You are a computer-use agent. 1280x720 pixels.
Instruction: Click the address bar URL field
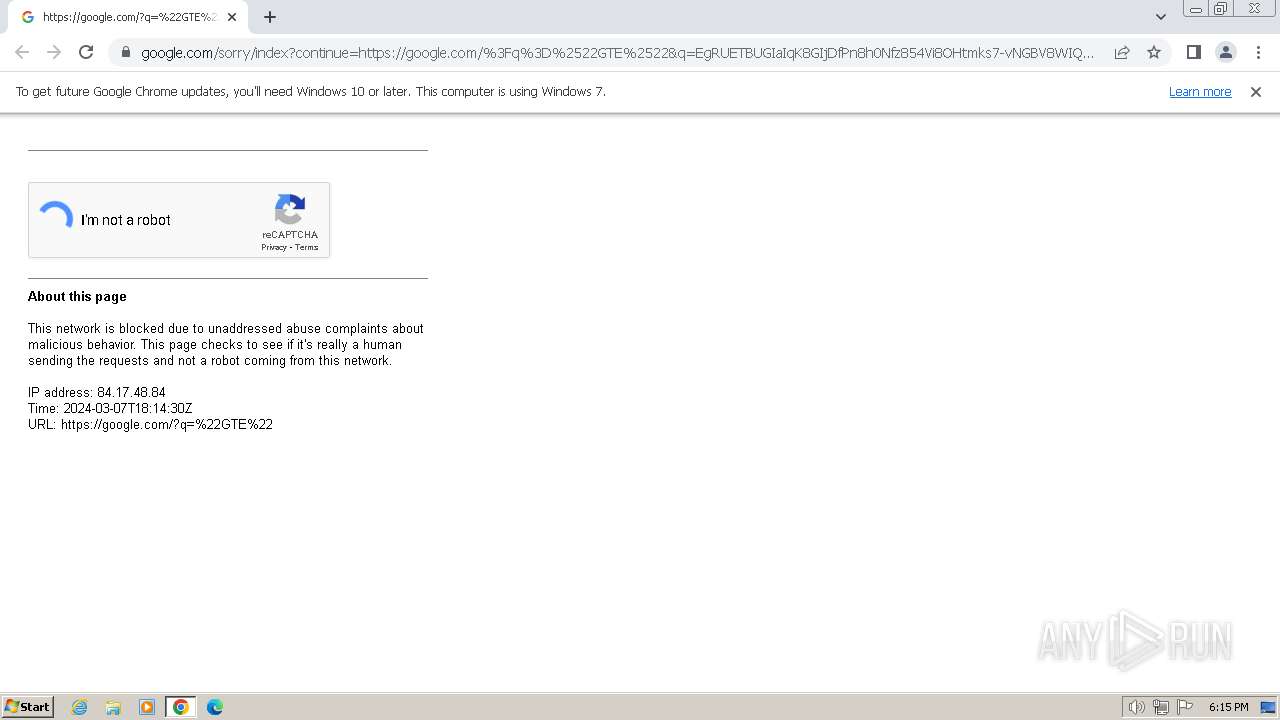[x=617, y=52]
